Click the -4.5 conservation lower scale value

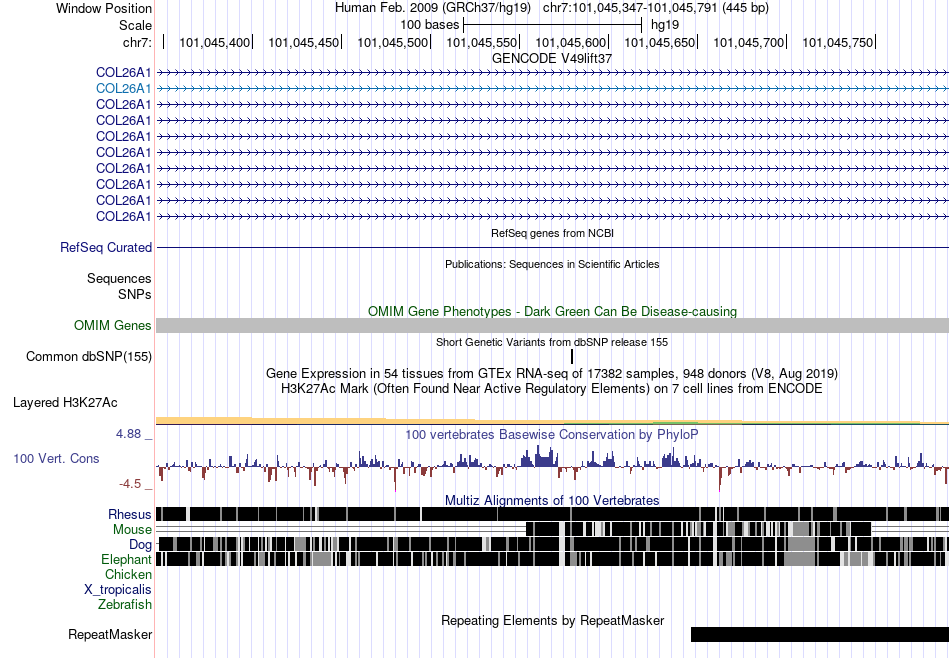[130, 484]
